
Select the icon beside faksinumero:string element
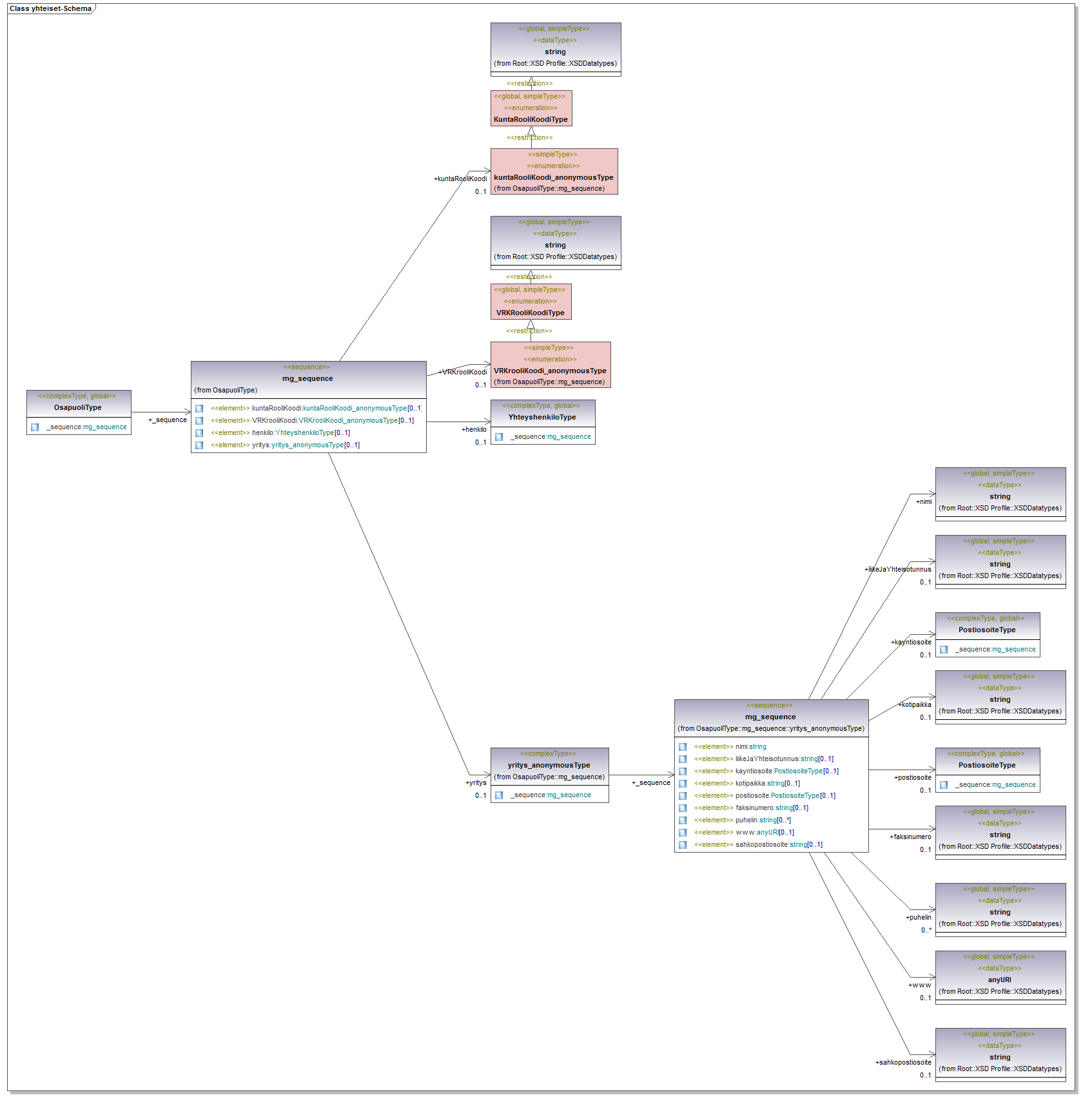pyautogui.click(x=683, y=808)
